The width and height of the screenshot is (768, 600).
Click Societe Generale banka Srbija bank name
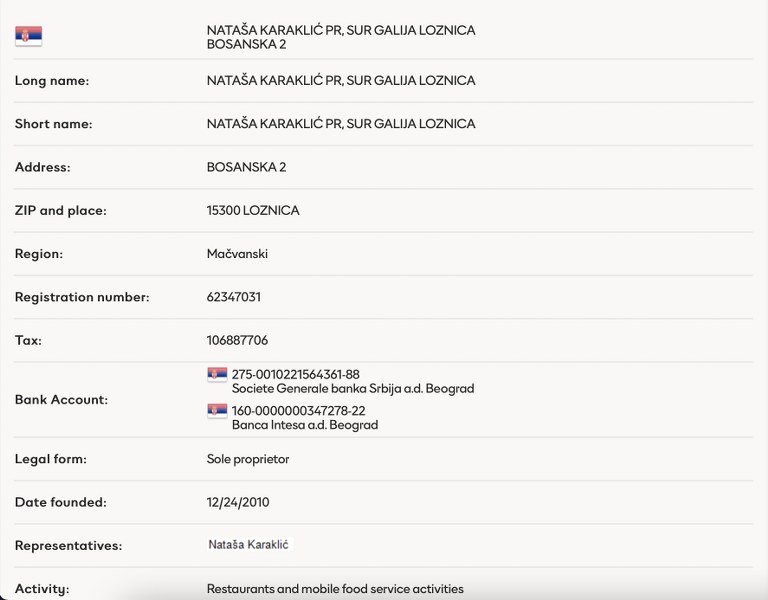point(352,388)
